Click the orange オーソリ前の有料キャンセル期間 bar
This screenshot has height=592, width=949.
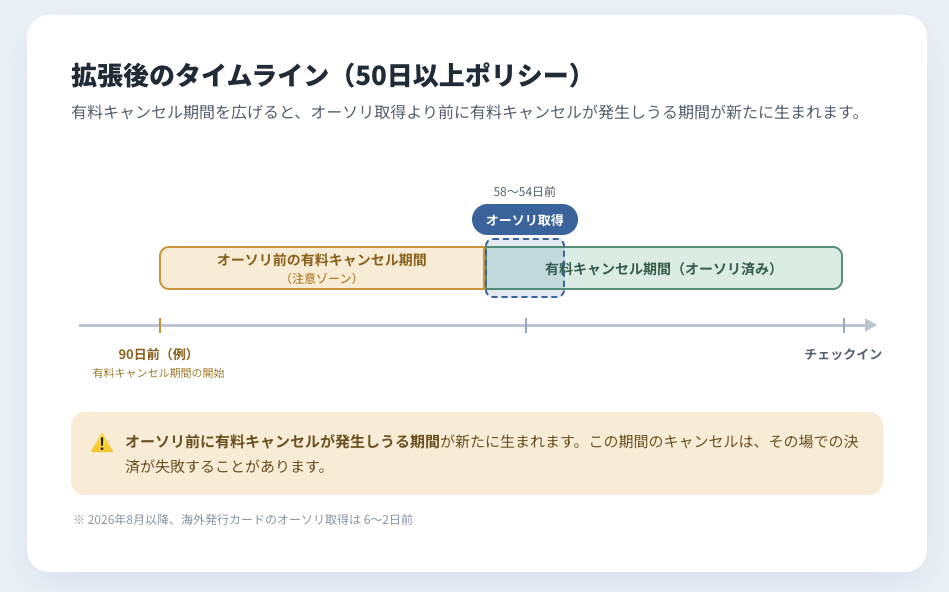tap(322, 268)
